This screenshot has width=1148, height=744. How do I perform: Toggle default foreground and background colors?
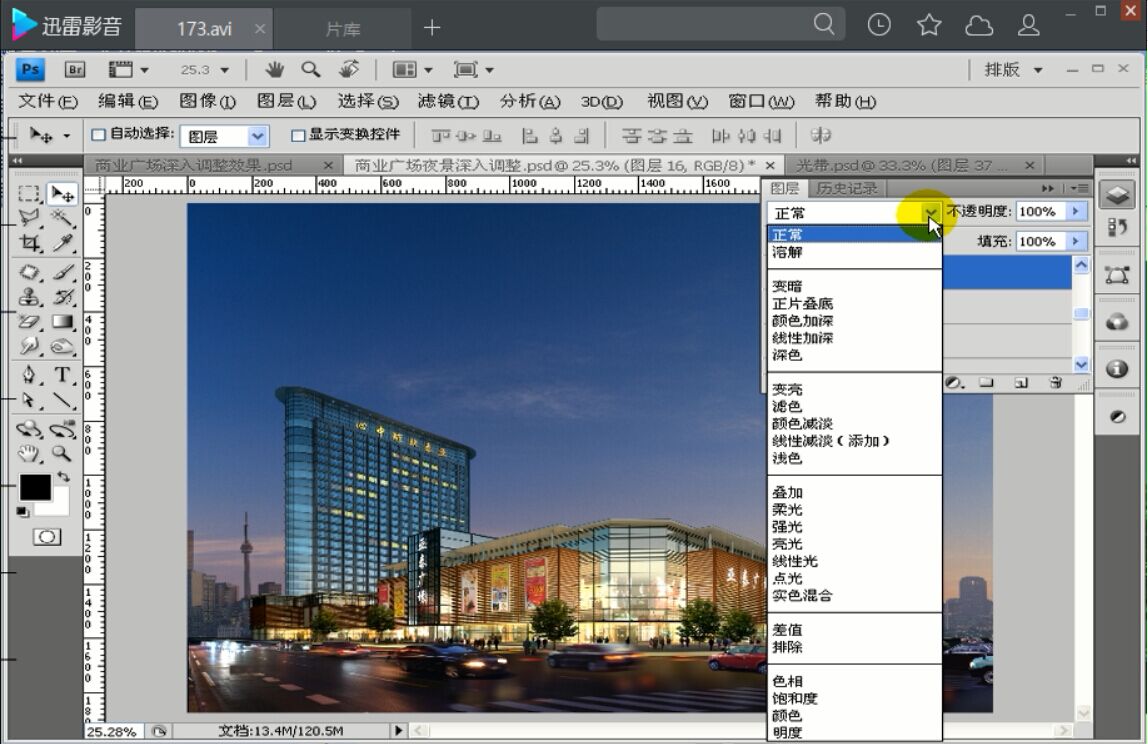(20, 512)
